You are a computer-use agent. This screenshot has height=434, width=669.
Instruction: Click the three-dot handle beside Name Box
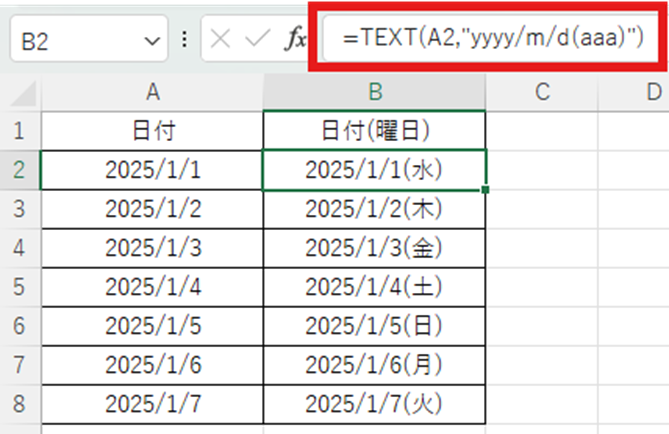click(x=184, y=41)
